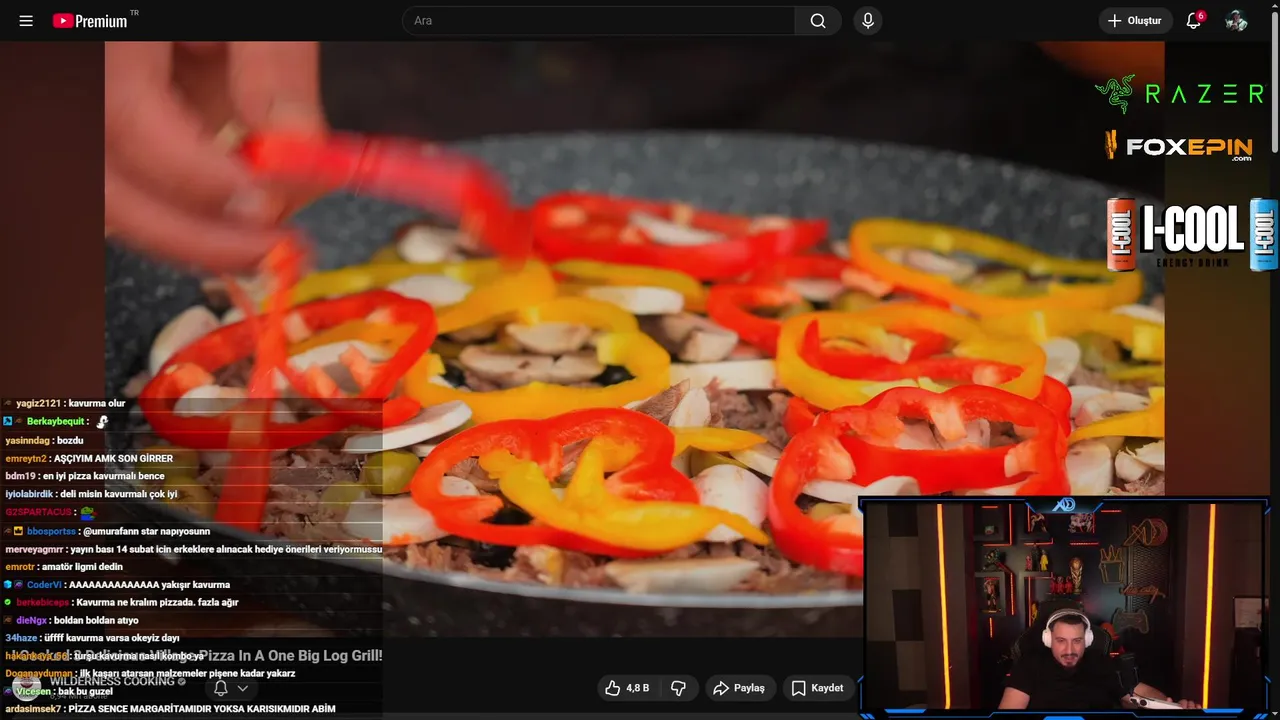Click chat username G2SPARTACUS
Image resolution: width=1280 pixels, height=720 pixels.
point(38,512)
